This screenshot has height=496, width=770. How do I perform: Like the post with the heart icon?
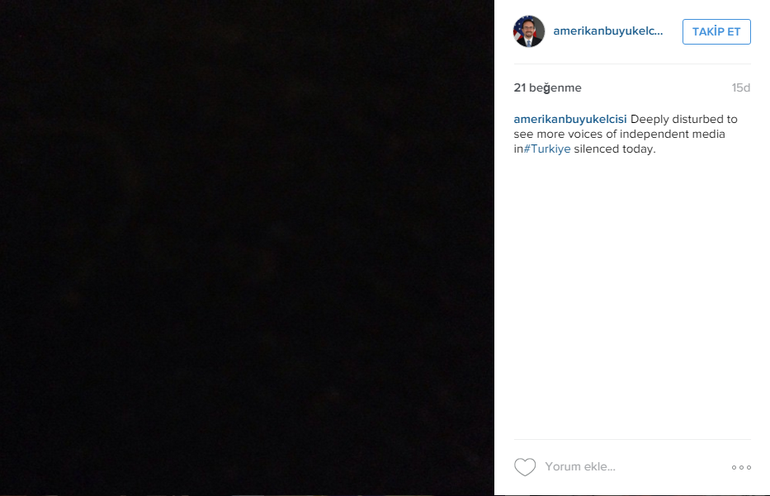point(524,467)
